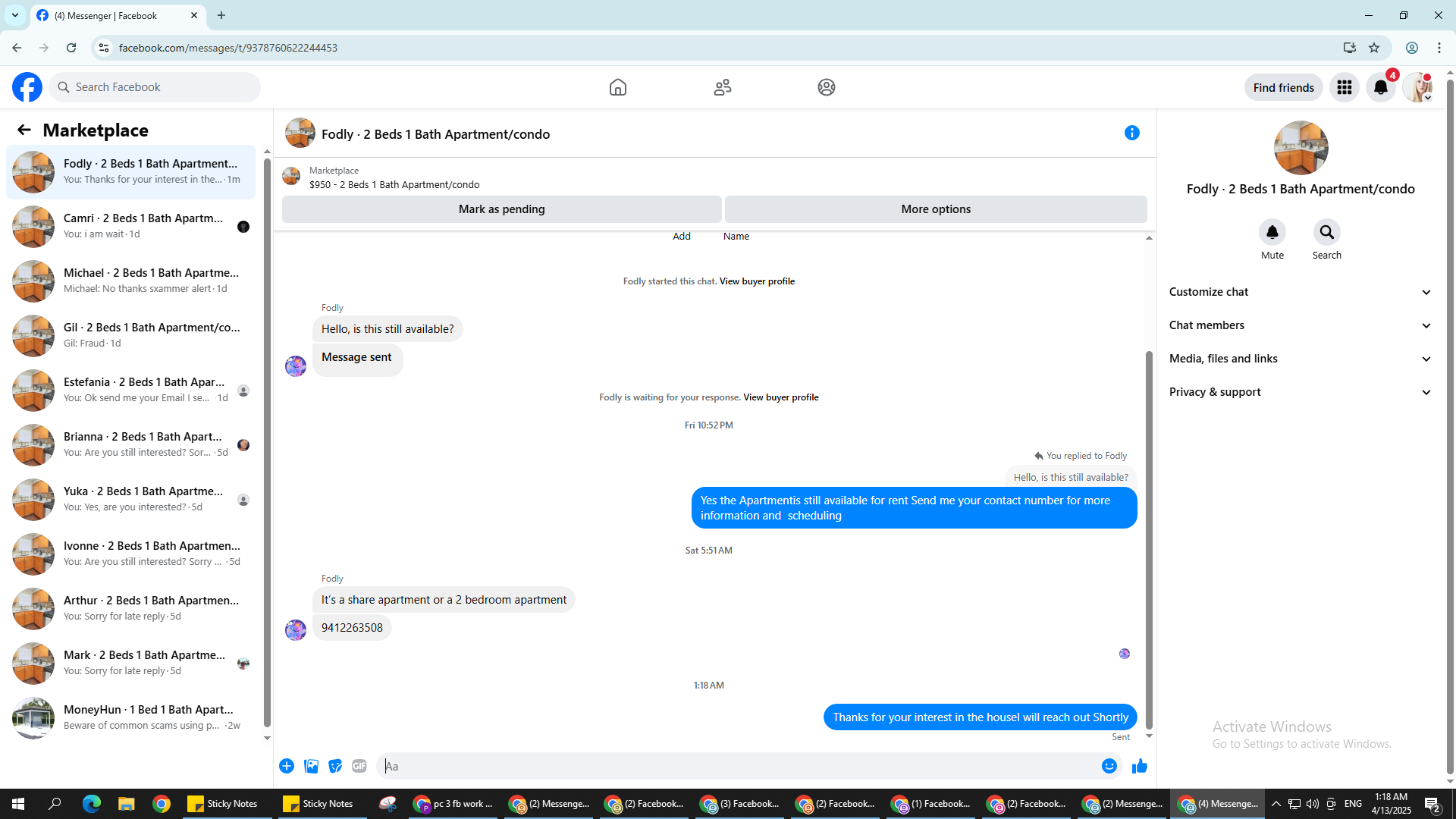Open the Groups icon in top navigation
This screenshot has width=1456, height=819.
[827, 87]
